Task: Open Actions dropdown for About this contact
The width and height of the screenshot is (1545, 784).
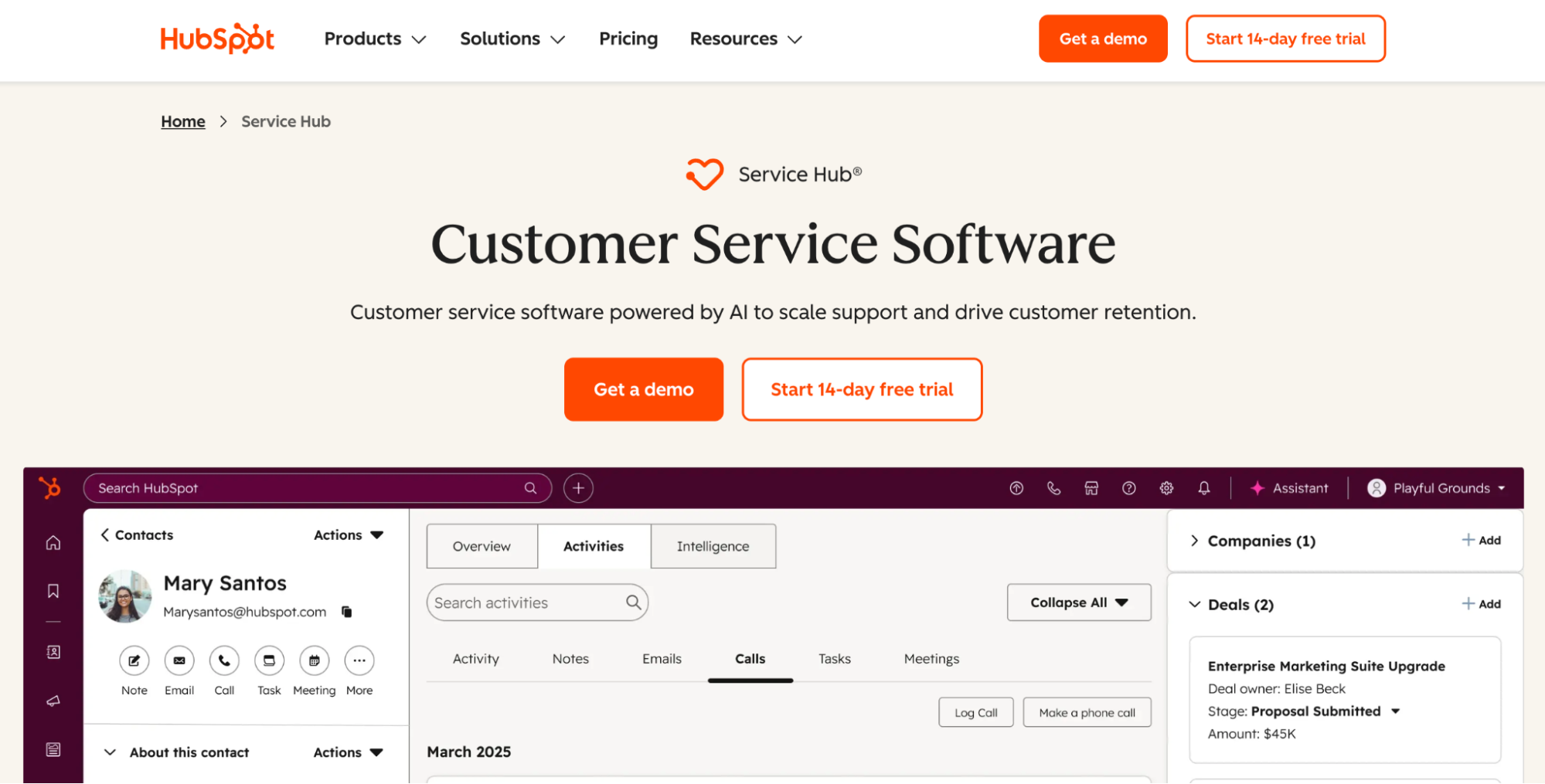Action: (x=349, y=752)
